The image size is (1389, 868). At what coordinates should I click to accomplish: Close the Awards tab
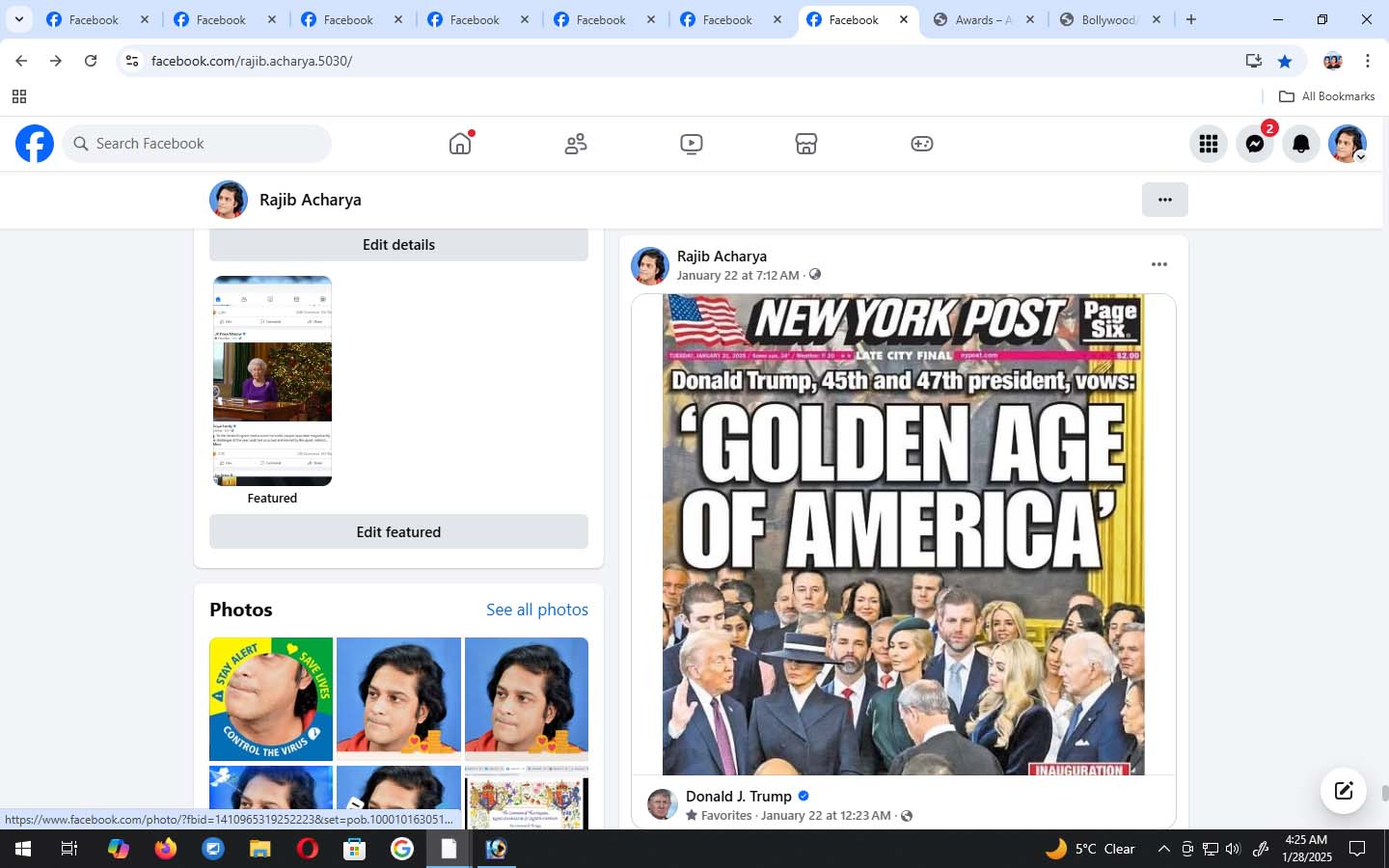(x=1030, y=19)
